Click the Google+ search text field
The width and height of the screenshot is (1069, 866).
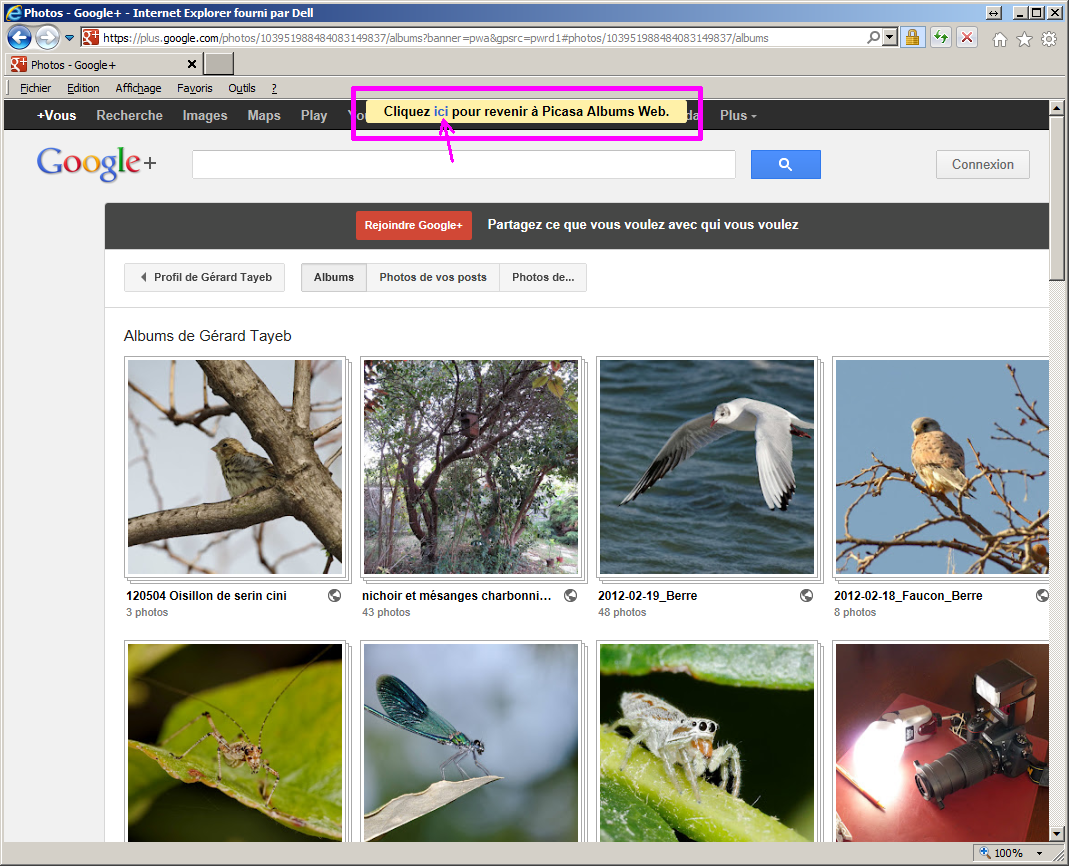coord(464,164)
